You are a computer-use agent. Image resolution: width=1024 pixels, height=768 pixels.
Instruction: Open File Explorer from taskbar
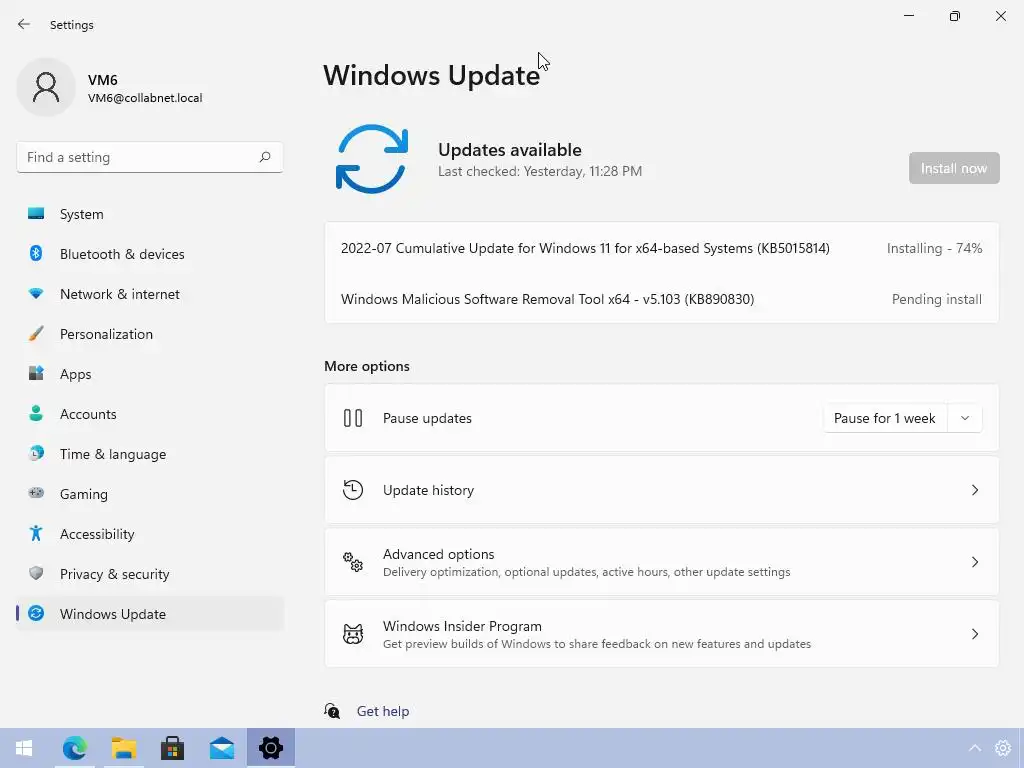123,748
